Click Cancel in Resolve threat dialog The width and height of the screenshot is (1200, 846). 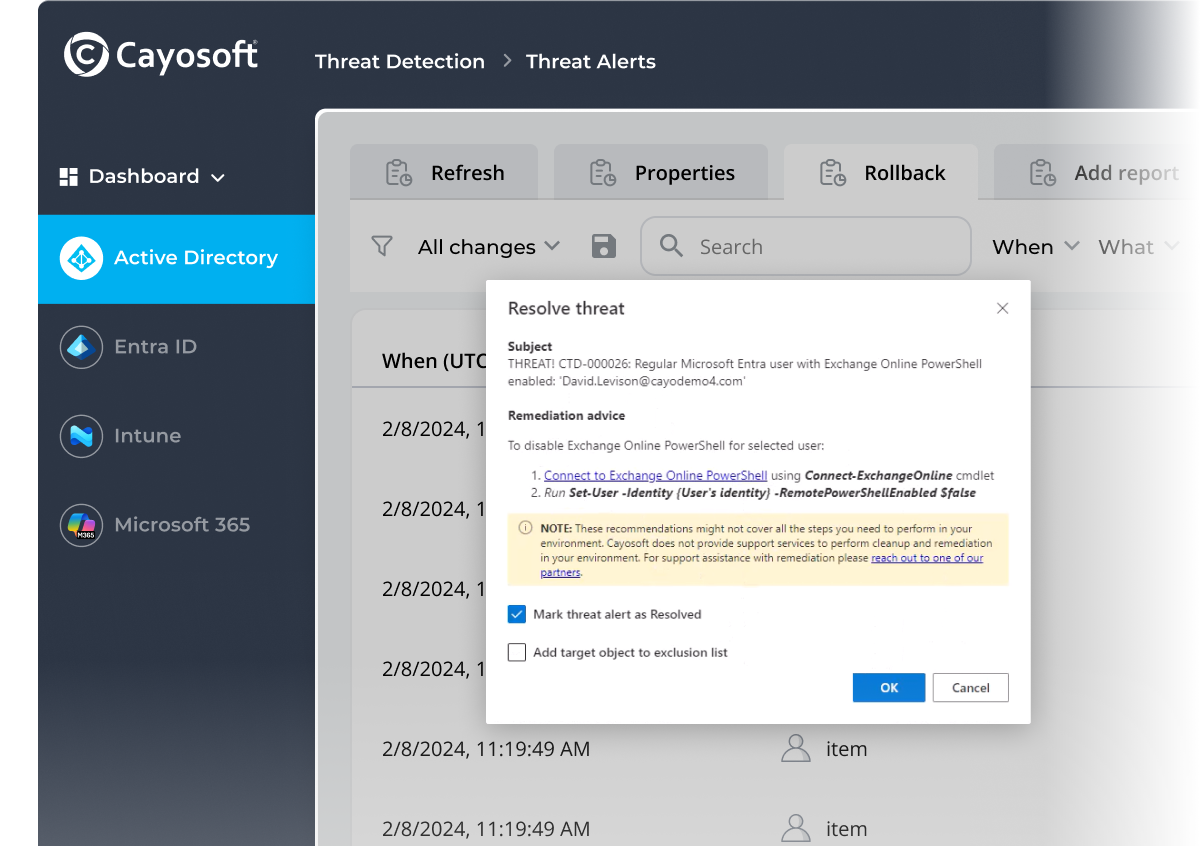point(970,687)
